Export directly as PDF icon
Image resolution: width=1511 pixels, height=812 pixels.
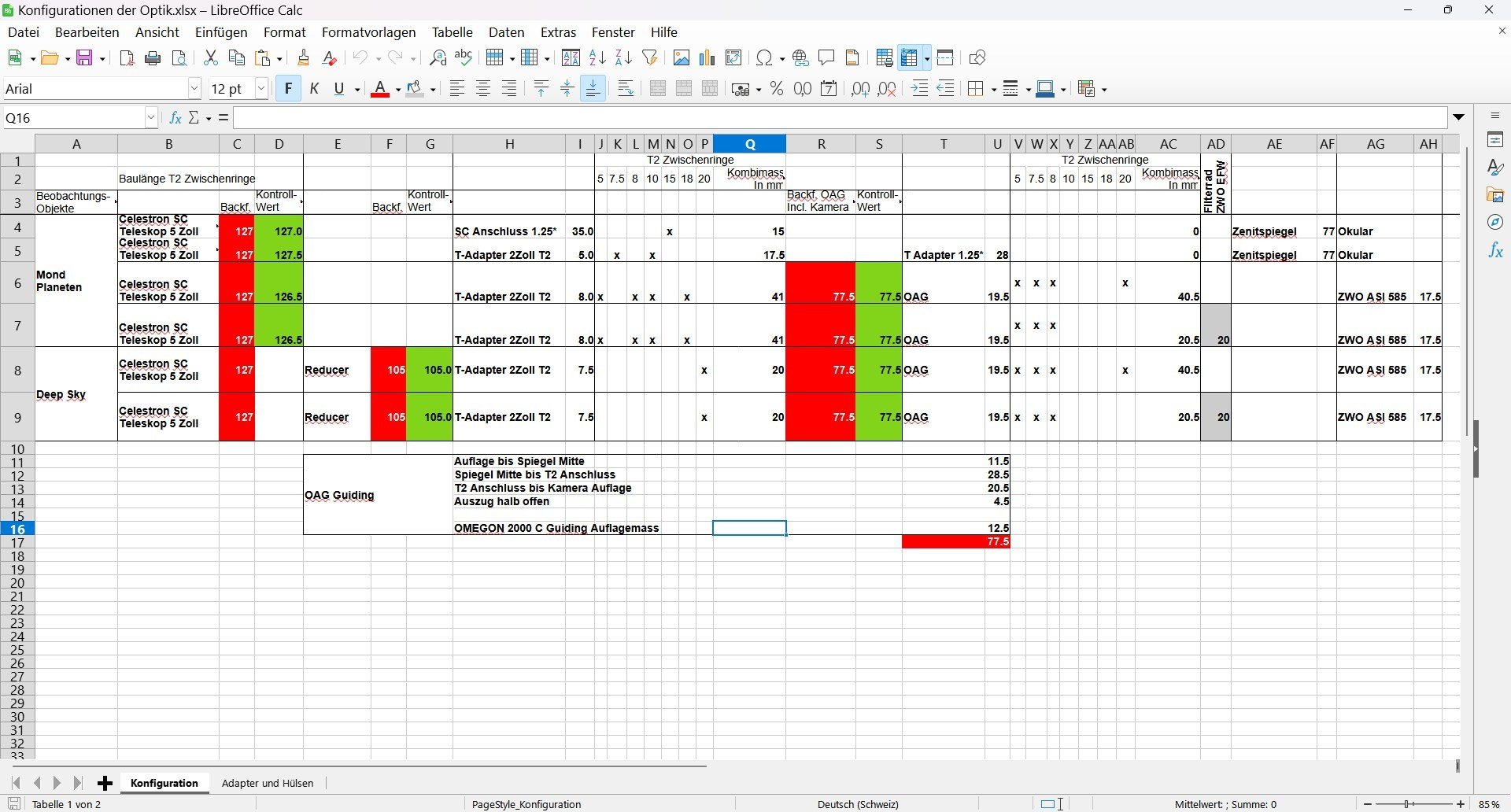tap(127, 57)
